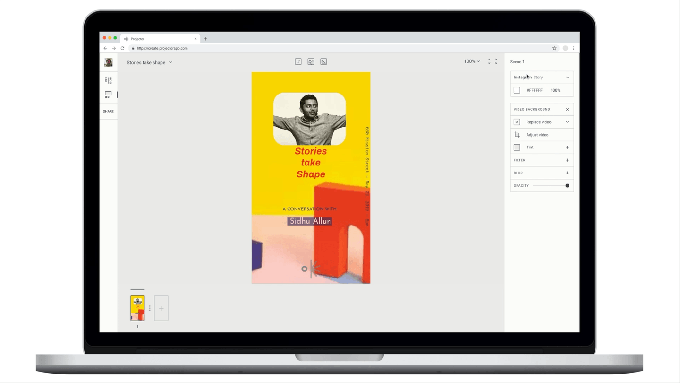680x383 pixels.
Task: Collapse the Instagram Story section
Action: (568, 77)
